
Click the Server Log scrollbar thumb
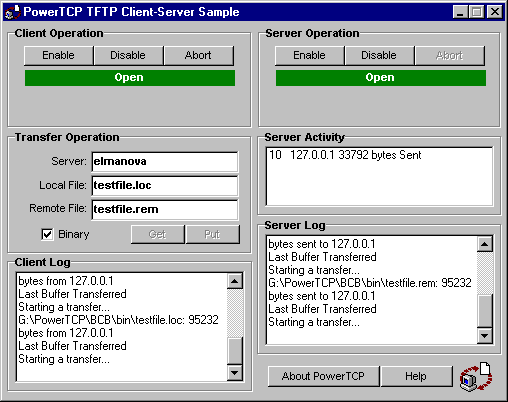click(x=485, y=311)
